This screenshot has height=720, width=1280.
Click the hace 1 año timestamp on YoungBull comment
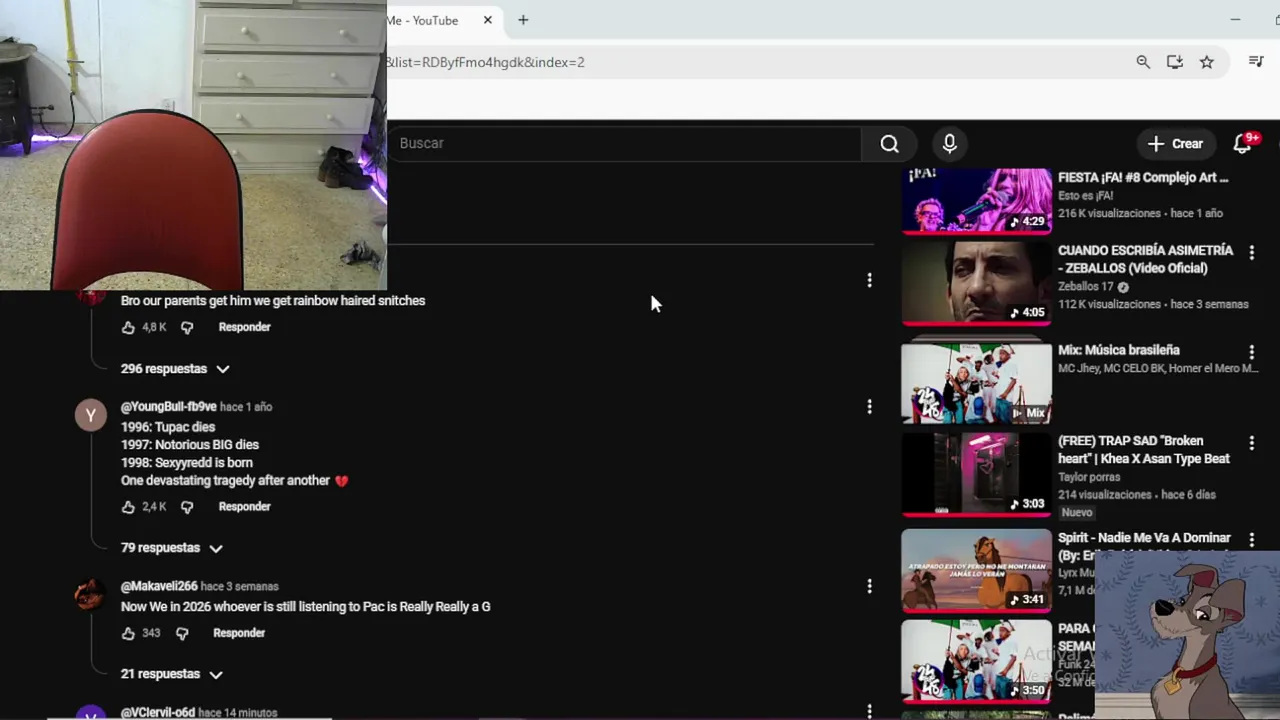pyautogui.click(x=246, y=407)
